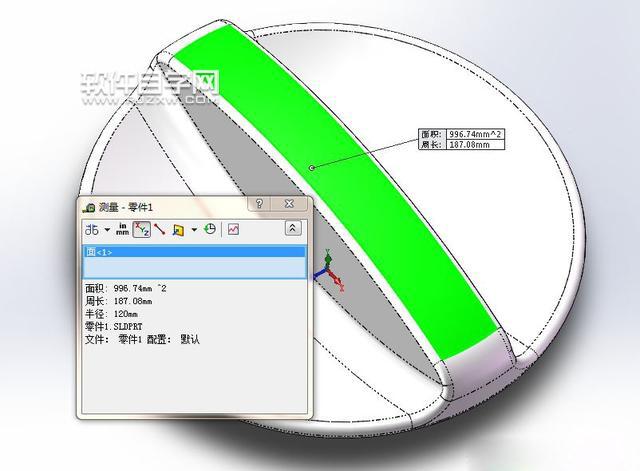Close the 测量 - 零件1 dialog

289,203
